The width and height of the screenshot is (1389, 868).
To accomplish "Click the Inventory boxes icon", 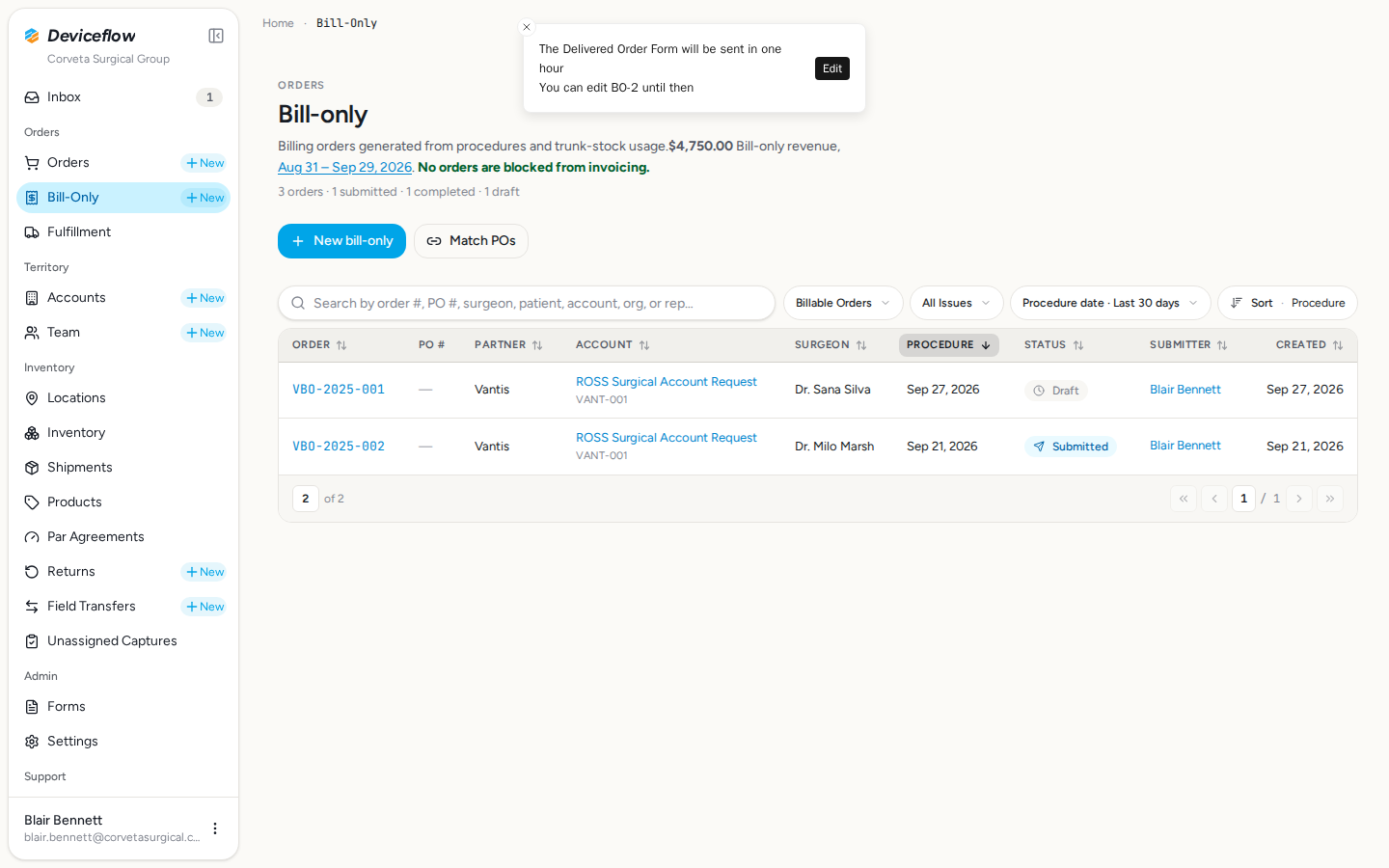I will [32, 433].
